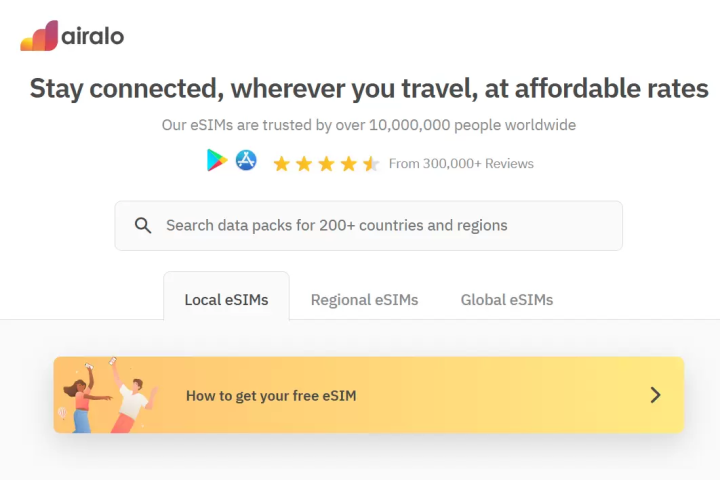Click the first rating star
This screenshot has width=720, height=480.
pos(281,163)
